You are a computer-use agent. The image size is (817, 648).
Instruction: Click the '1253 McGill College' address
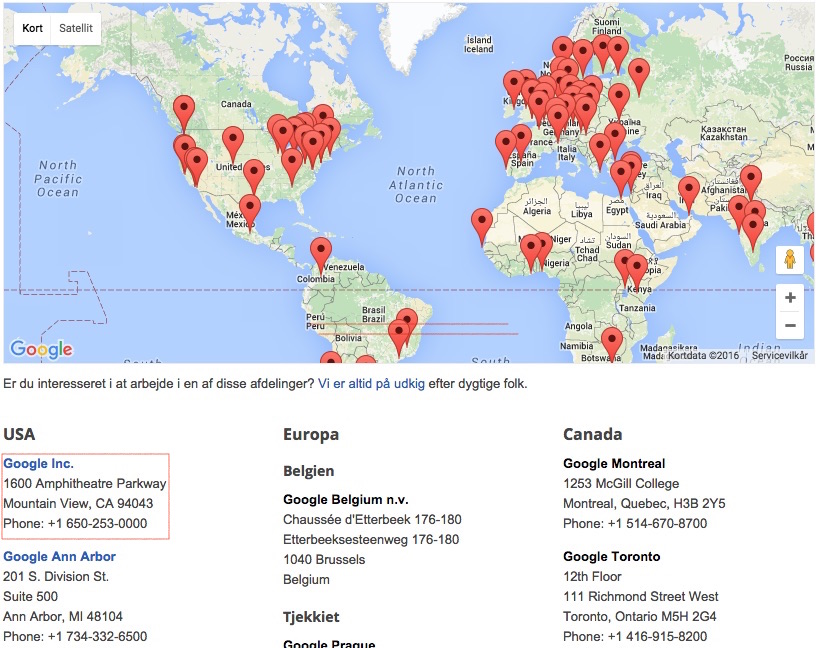click(x=621, y=483)
